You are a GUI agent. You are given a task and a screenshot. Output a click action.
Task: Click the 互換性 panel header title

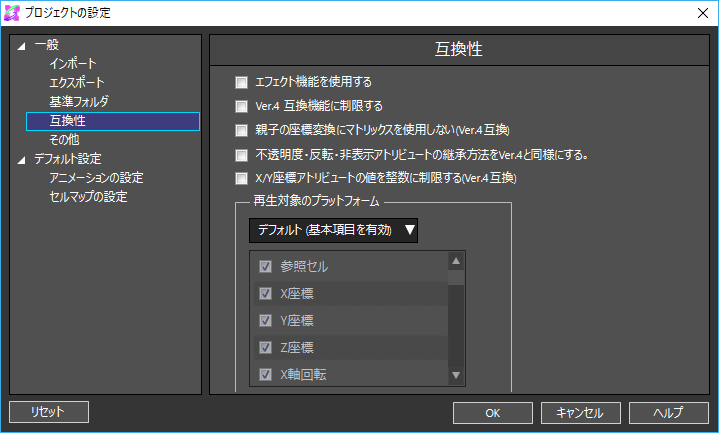click(x=459, y=49)
